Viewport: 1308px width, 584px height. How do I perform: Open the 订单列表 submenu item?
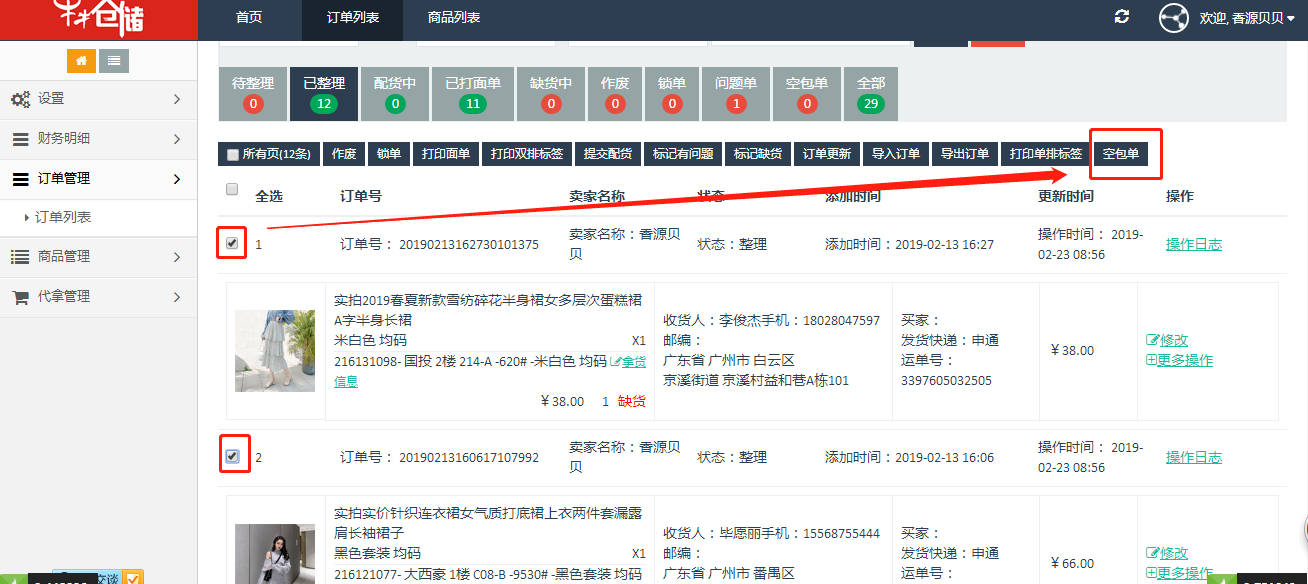(x=64, y=217)
